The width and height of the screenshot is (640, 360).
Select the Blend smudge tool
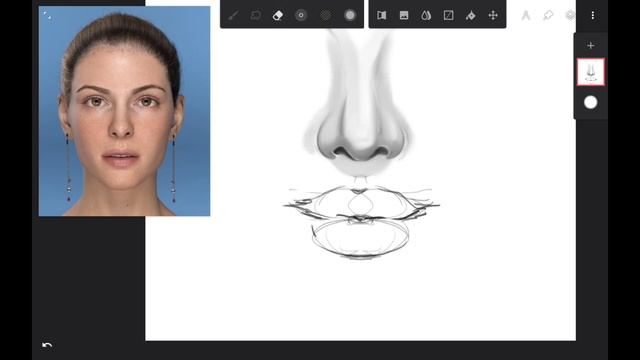[x=256, y=16]
